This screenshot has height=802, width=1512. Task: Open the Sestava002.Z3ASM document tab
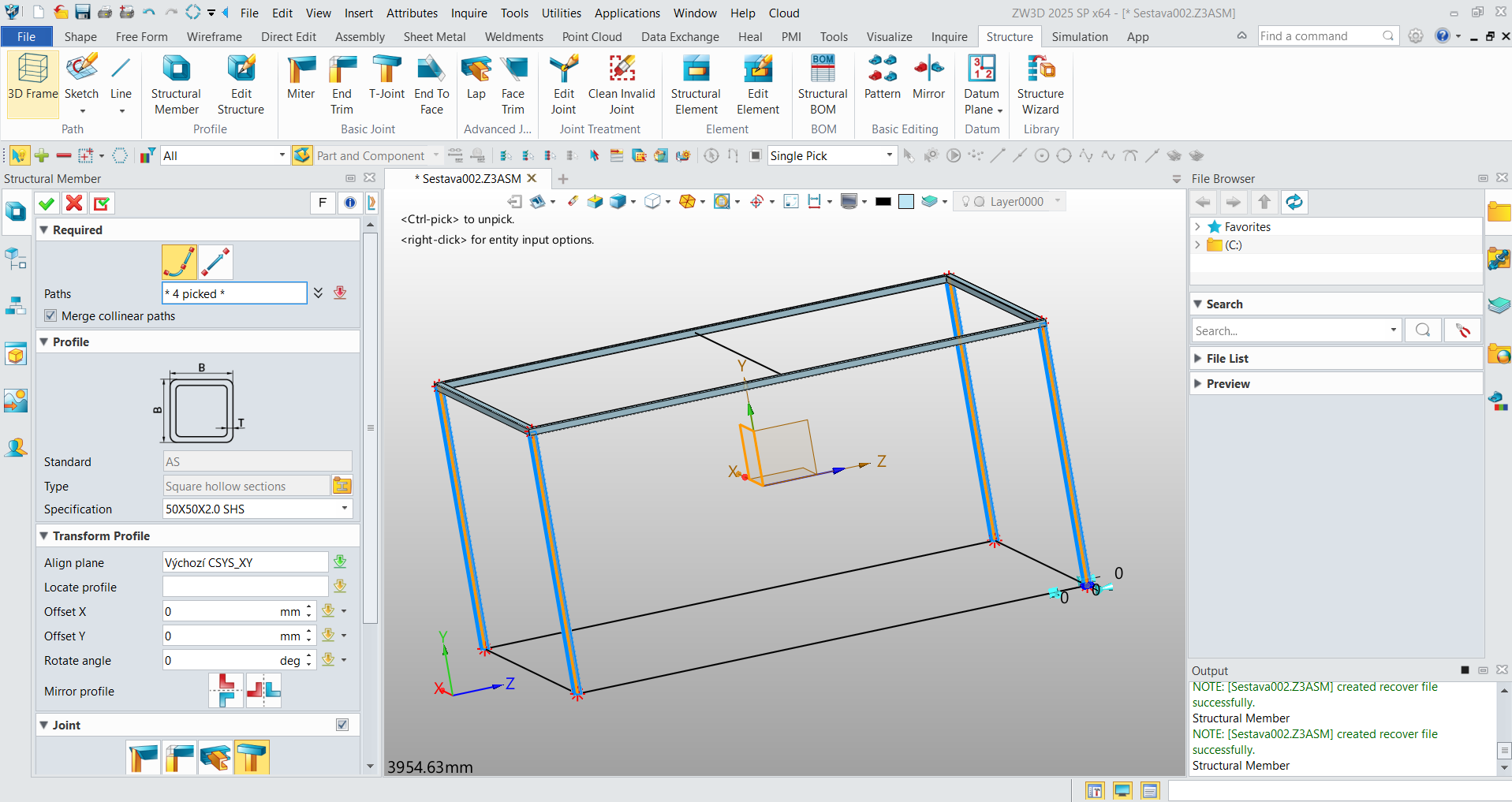coord(471,178)
